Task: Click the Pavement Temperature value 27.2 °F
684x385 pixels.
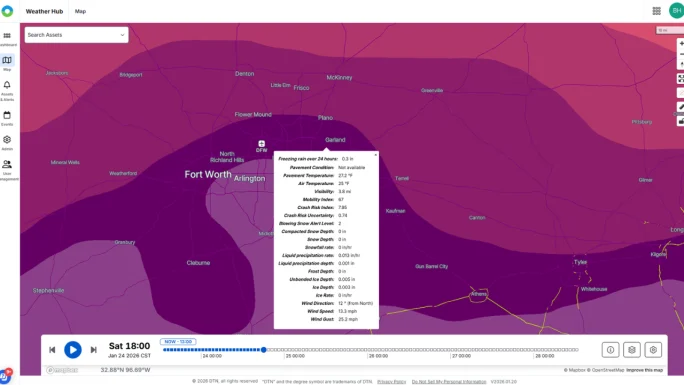Action: tap(345, 176)
